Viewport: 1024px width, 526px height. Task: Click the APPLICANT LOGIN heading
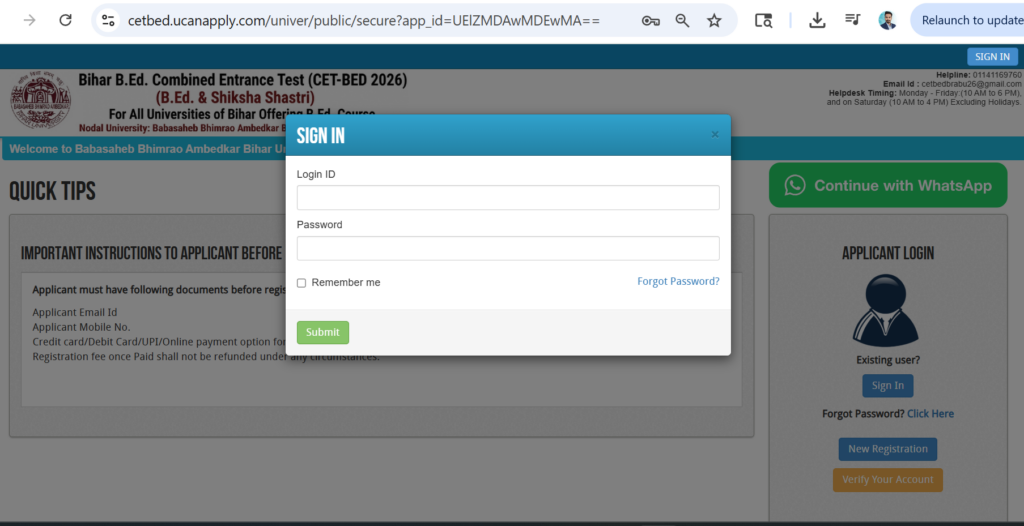tap(888, 254)
